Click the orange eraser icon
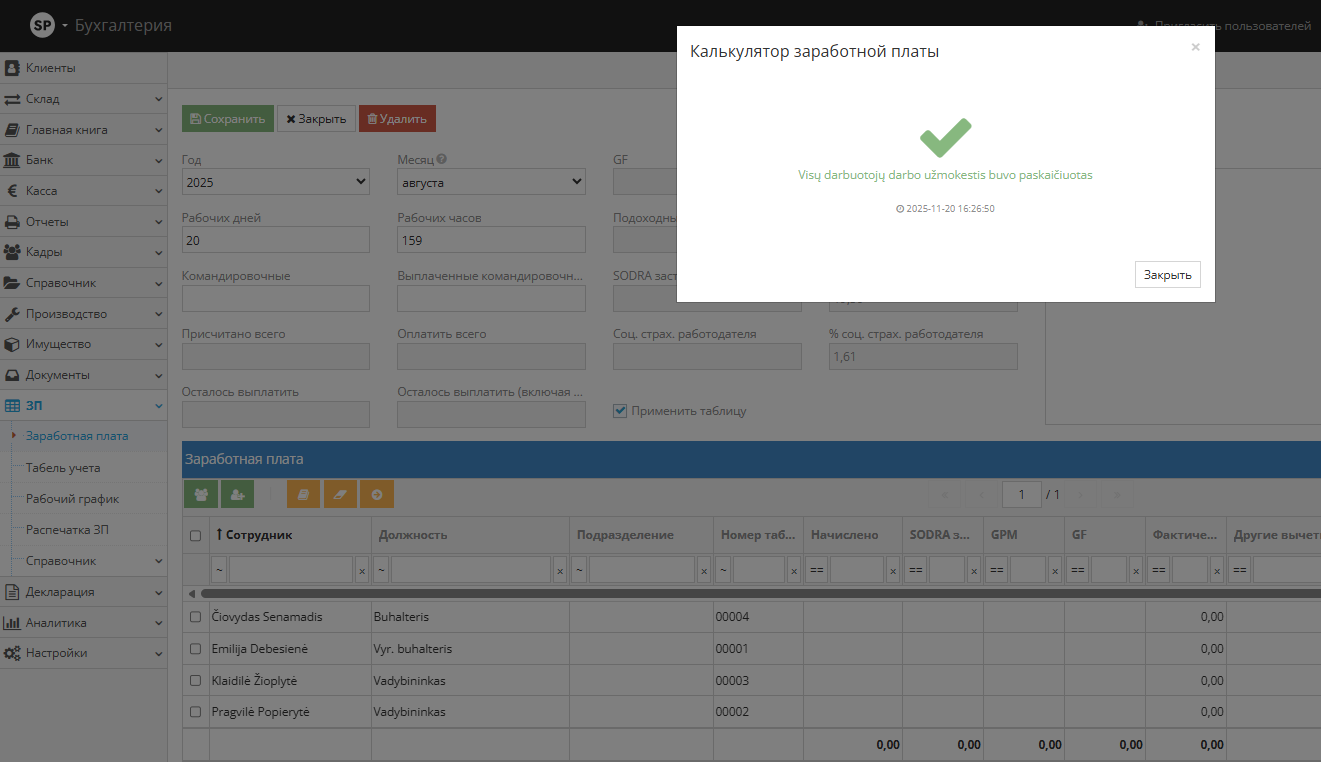The height and width of the screenshot is (762, 1321). coord(340,494)
